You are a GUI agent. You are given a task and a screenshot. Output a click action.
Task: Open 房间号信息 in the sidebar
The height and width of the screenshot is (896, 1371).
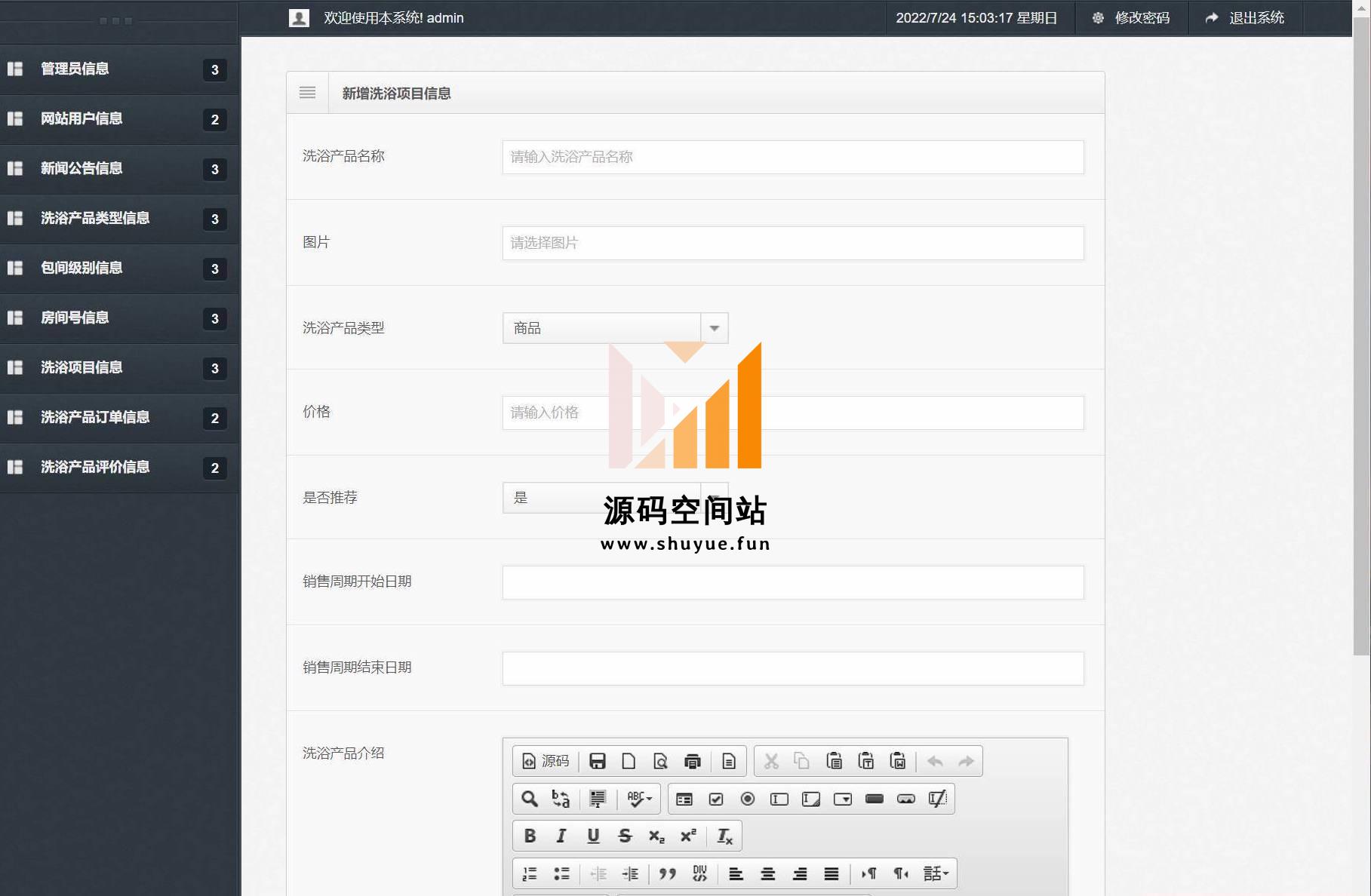[119, 318]
